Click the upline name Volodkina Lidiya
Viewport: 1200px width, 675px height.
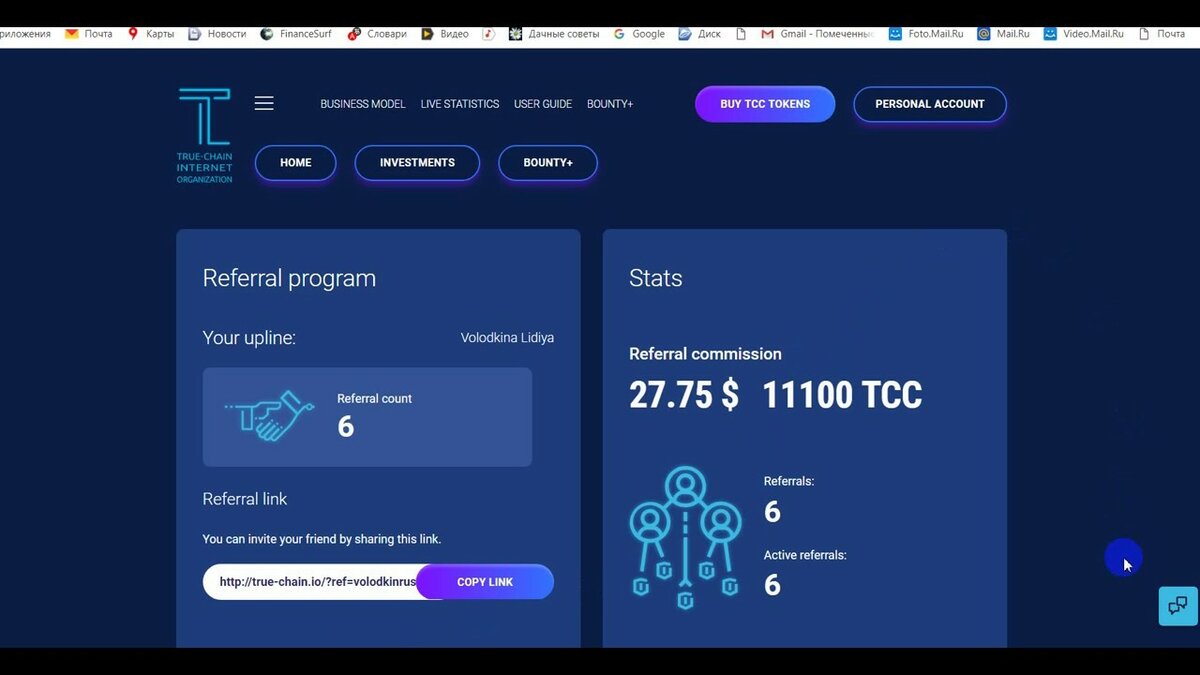click(507, 338)
